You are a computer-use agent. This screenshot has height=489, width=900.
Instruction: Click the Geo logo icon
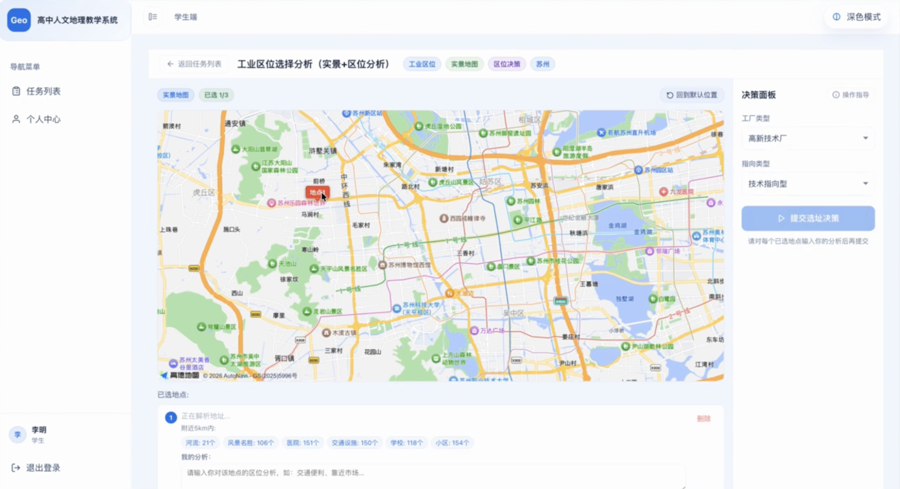[x=19, y=19]
